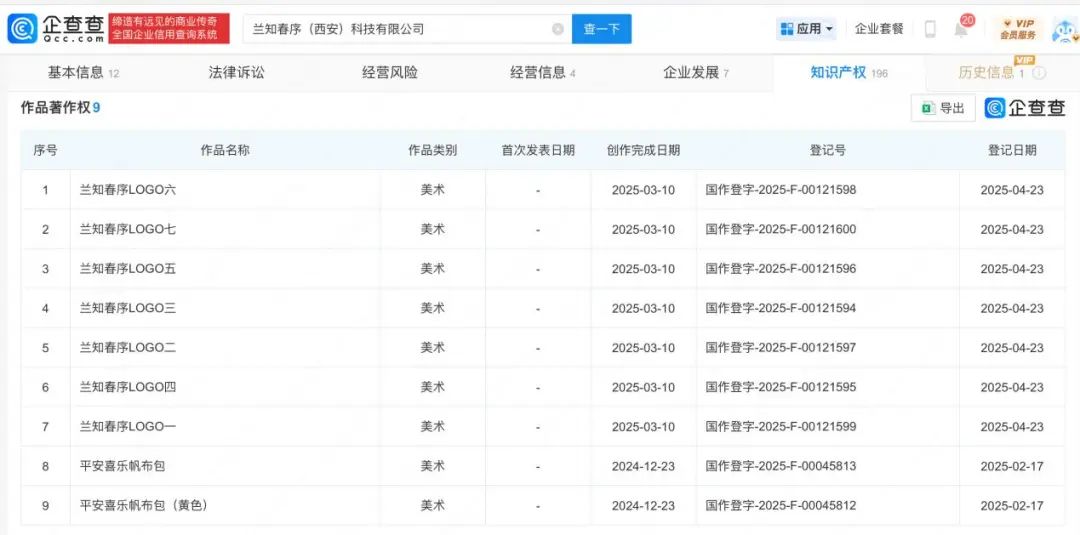Click the 兰知春序LOGO六 work name
The image size is (1080, 535).
coord(128,190)
